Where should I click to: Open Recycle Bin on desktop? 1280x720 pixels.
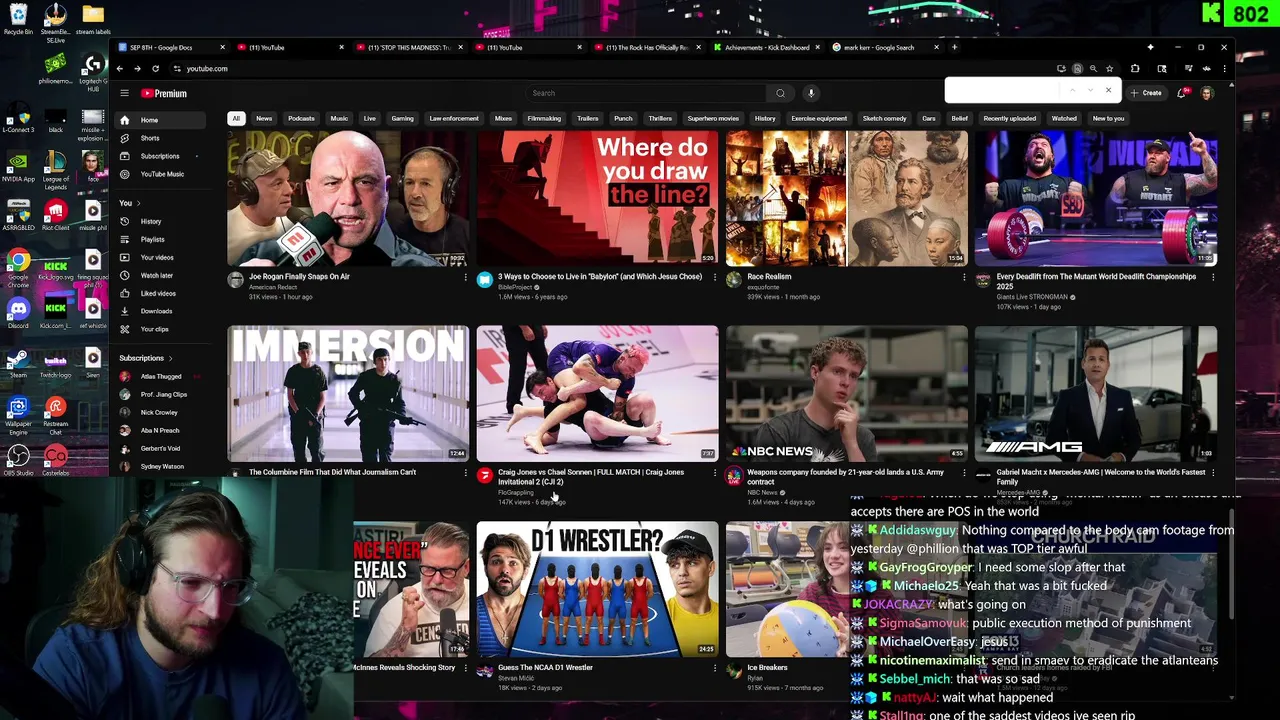click(18, 20)
